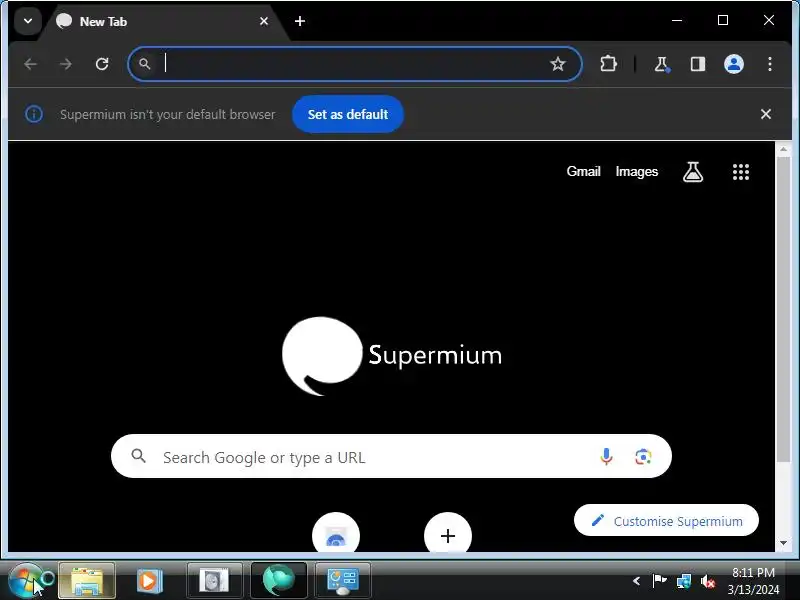Image resolution: width=800 pixels, height=600 pixels.
Task: Go back with the back arrow
Action: [31, 64]
